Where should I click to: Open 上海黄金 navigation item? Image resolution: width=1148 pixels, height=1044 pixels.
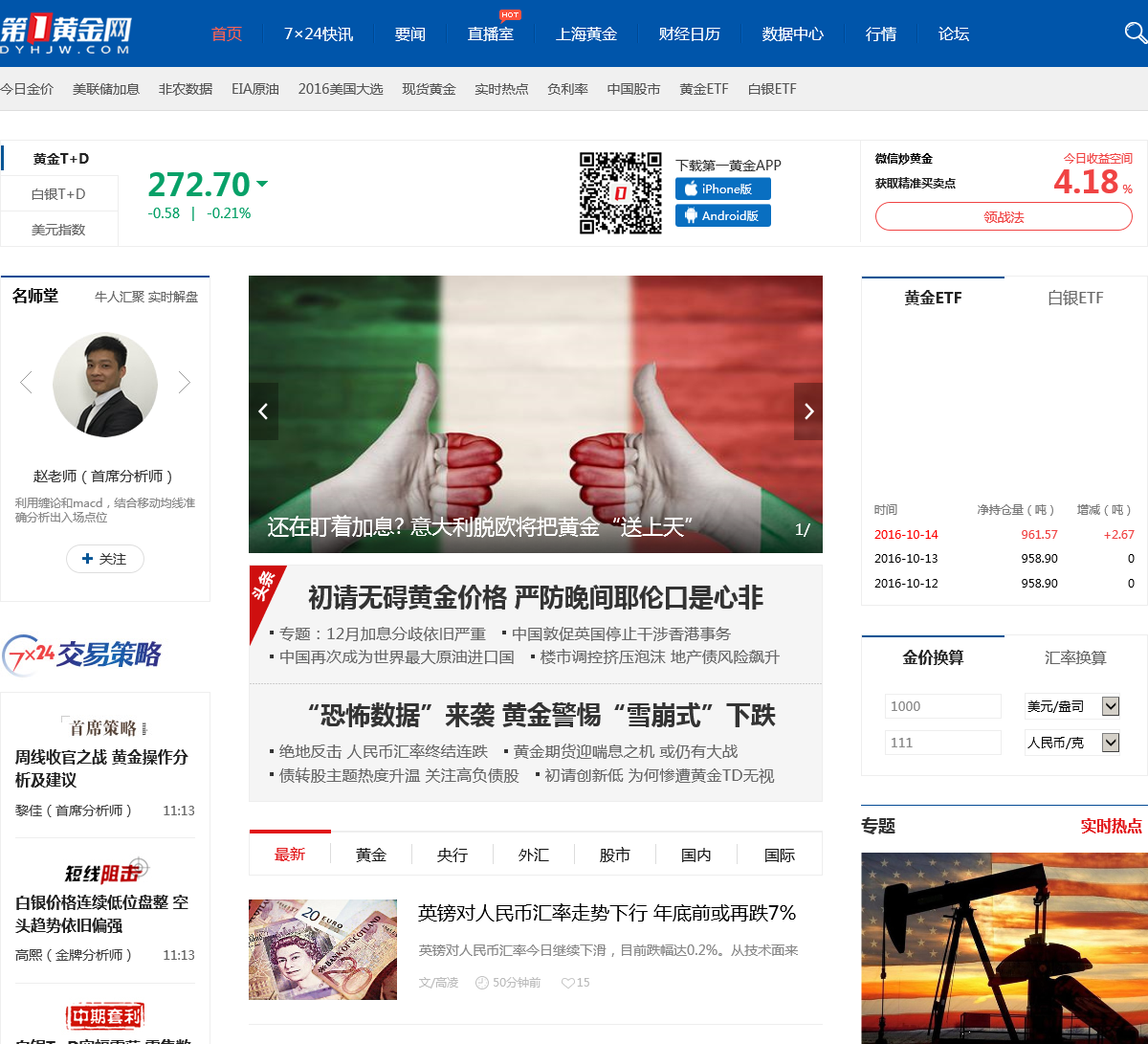point(586,33)
